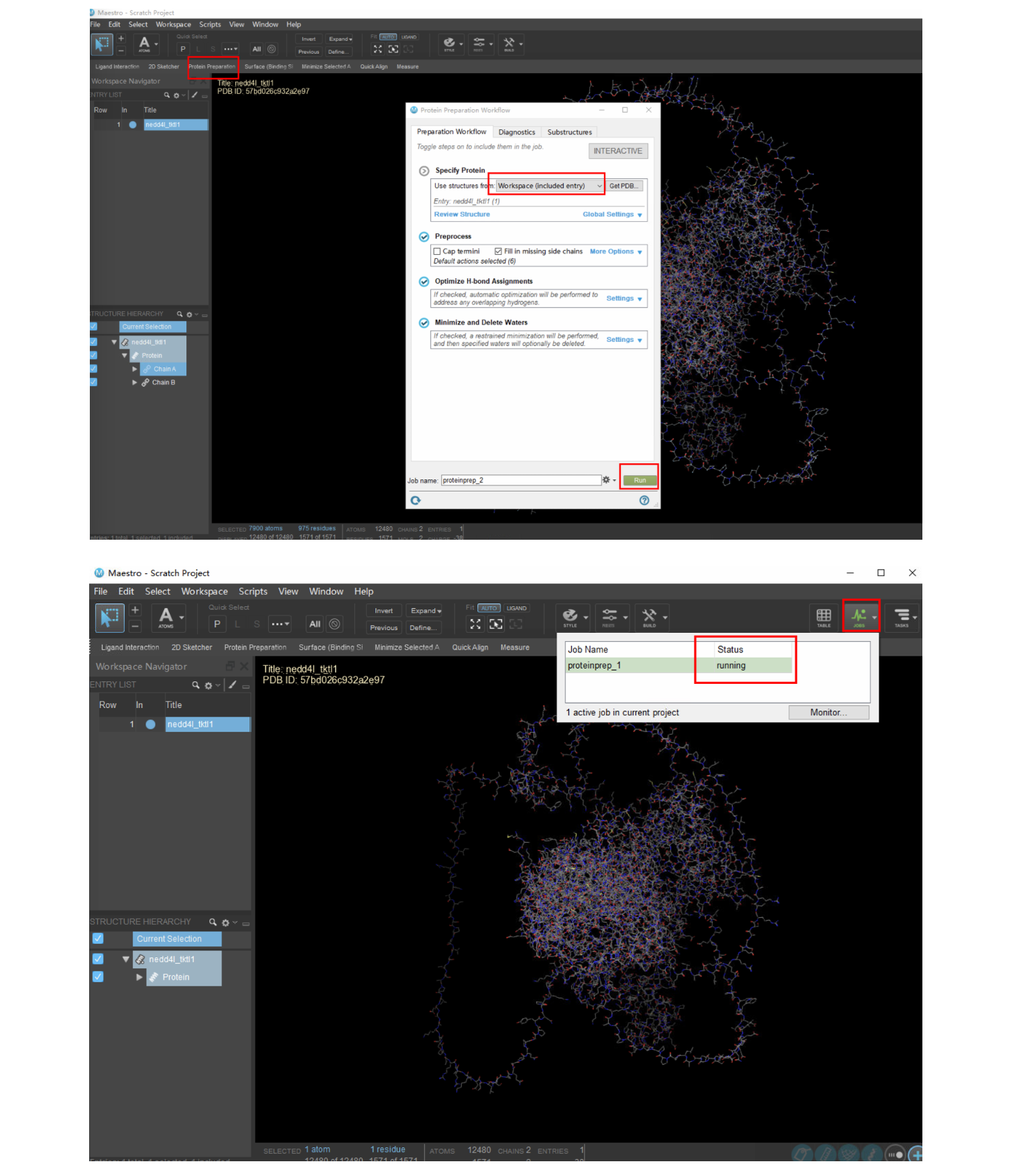The width and height of the screenshot is (1035, 1176).
Task: Click the pointer selection tool in upper window
Action: (102, 44)
